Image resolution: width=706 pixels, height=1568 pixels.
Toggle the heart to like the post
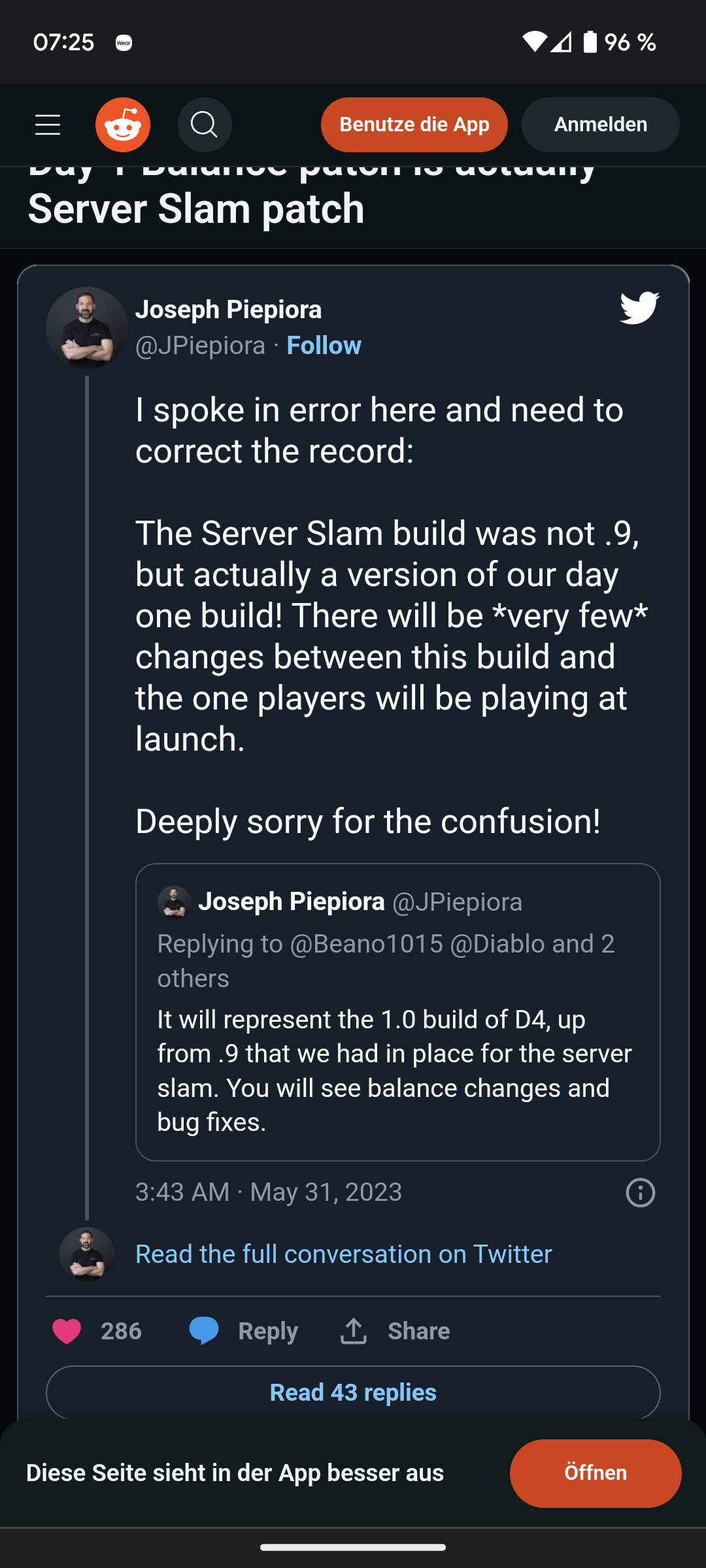[67, 1330]
